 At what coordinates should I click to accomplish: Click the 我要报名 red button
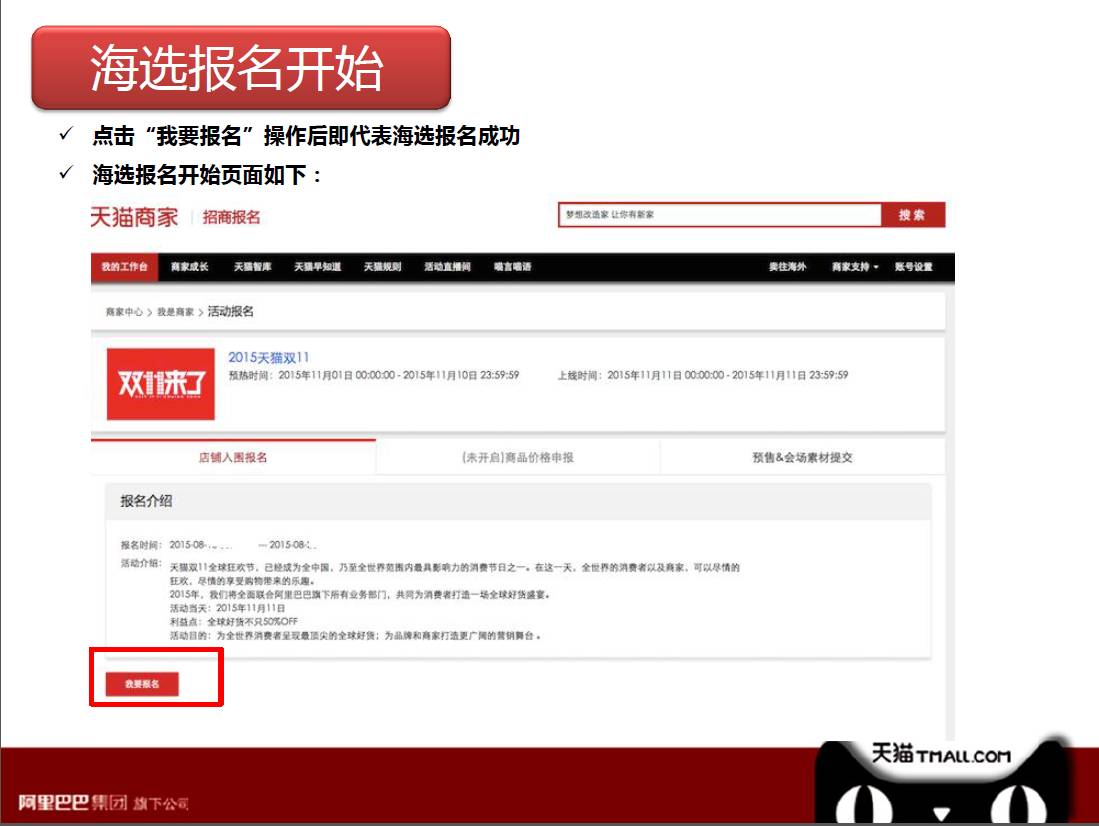point(142,684)
